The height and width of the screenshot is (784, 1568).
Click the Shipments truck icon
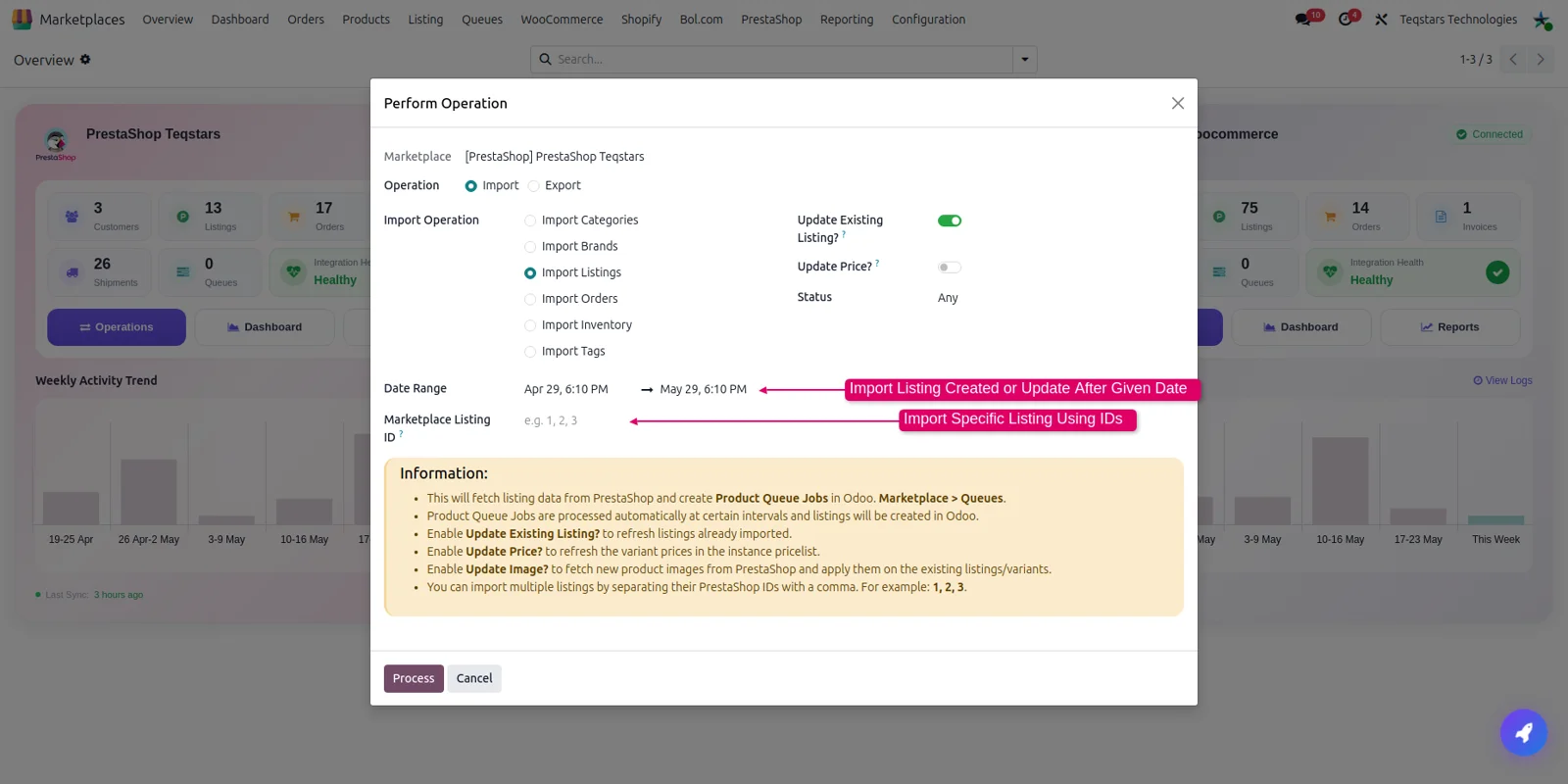(72, 272)
